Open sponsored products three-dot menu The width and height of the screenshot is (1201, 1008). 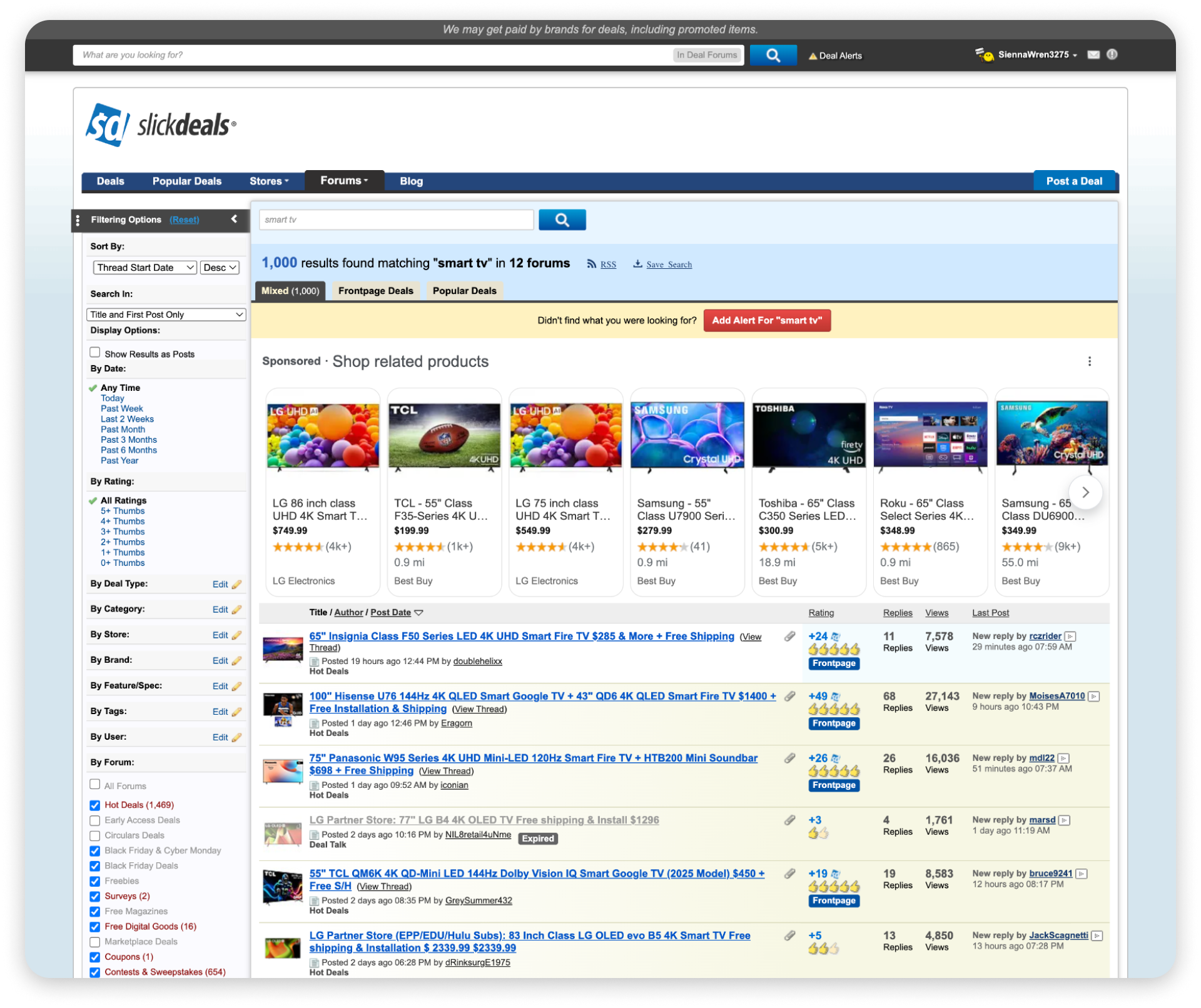pyautogui.click(x=1089, y=361)
